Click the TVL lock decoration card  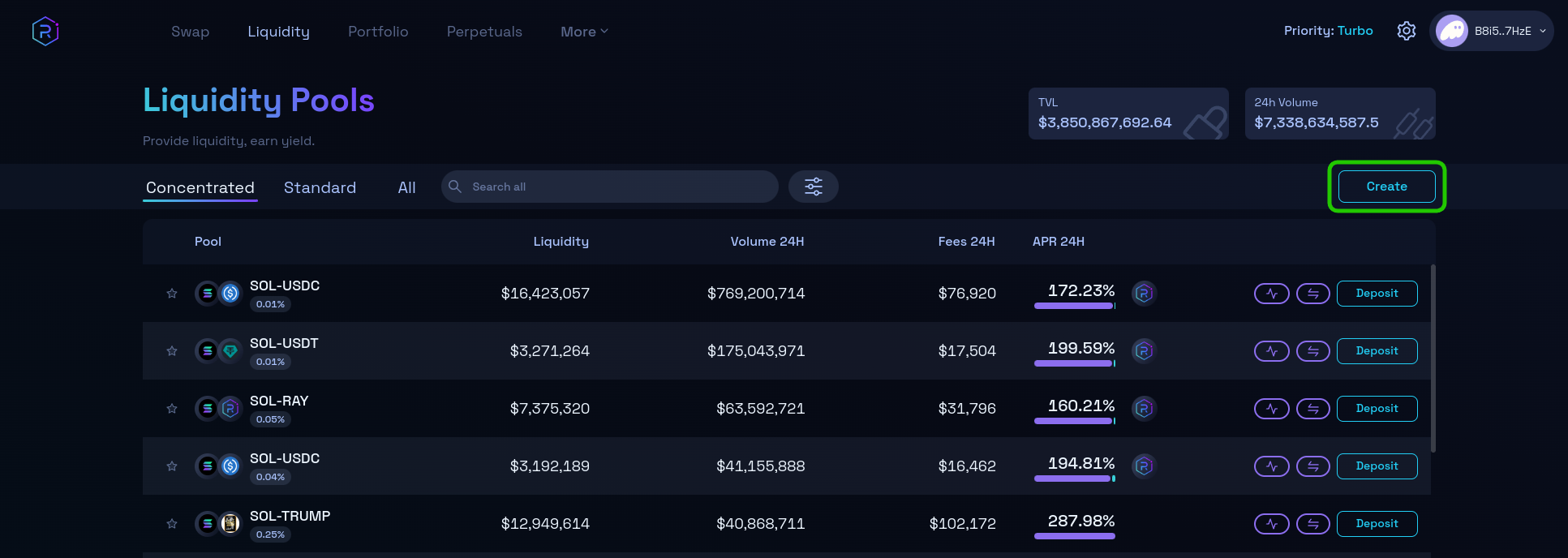pos(1128,114)
